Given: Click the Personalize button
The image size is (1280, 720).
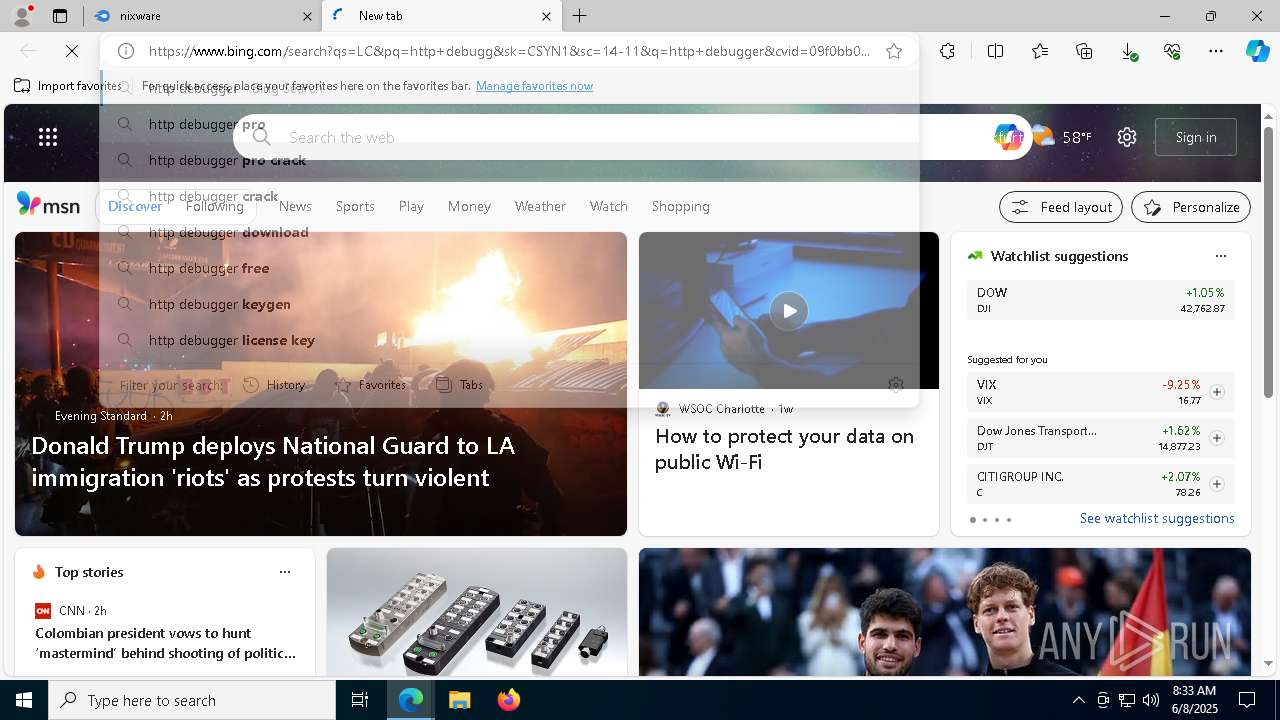Looking at the screenshot, I should click(1191, 207).
